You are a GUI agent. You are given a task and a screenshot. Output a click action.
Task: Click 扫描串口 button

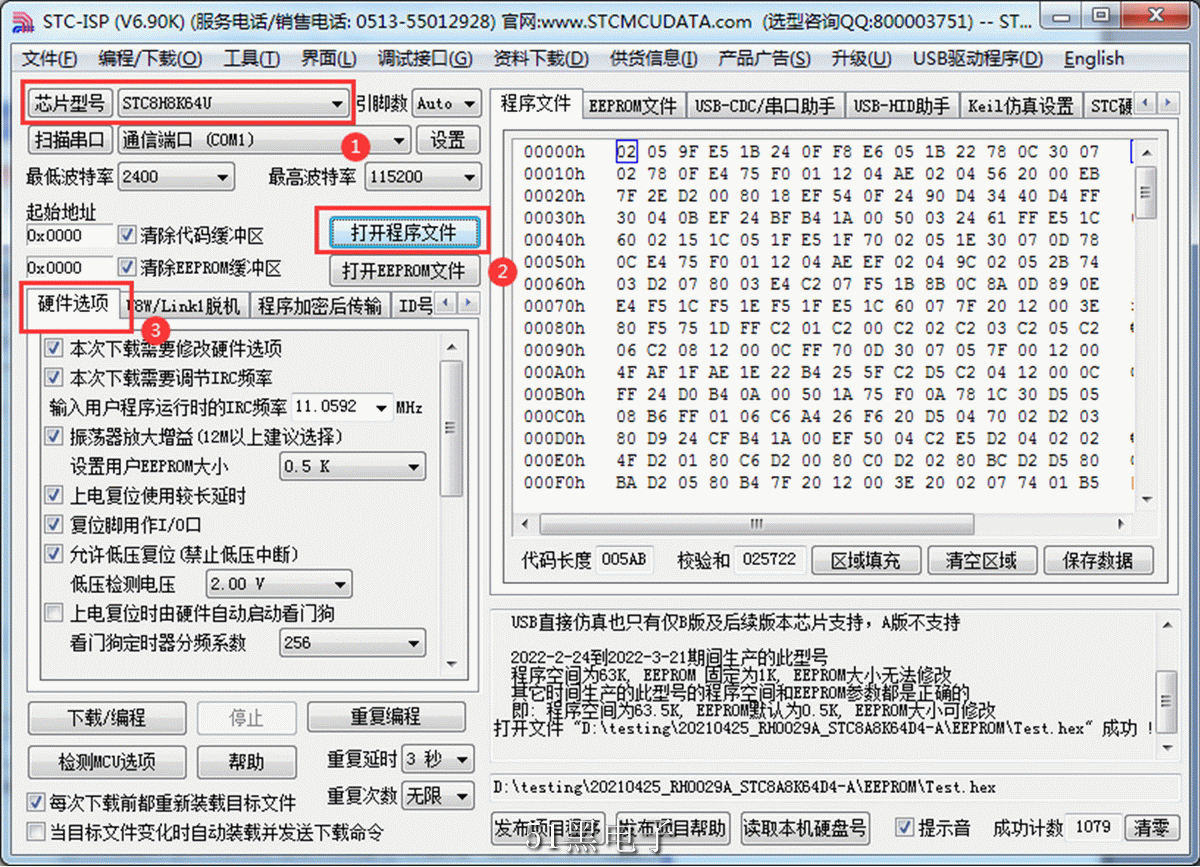click(x=69, y=140)
